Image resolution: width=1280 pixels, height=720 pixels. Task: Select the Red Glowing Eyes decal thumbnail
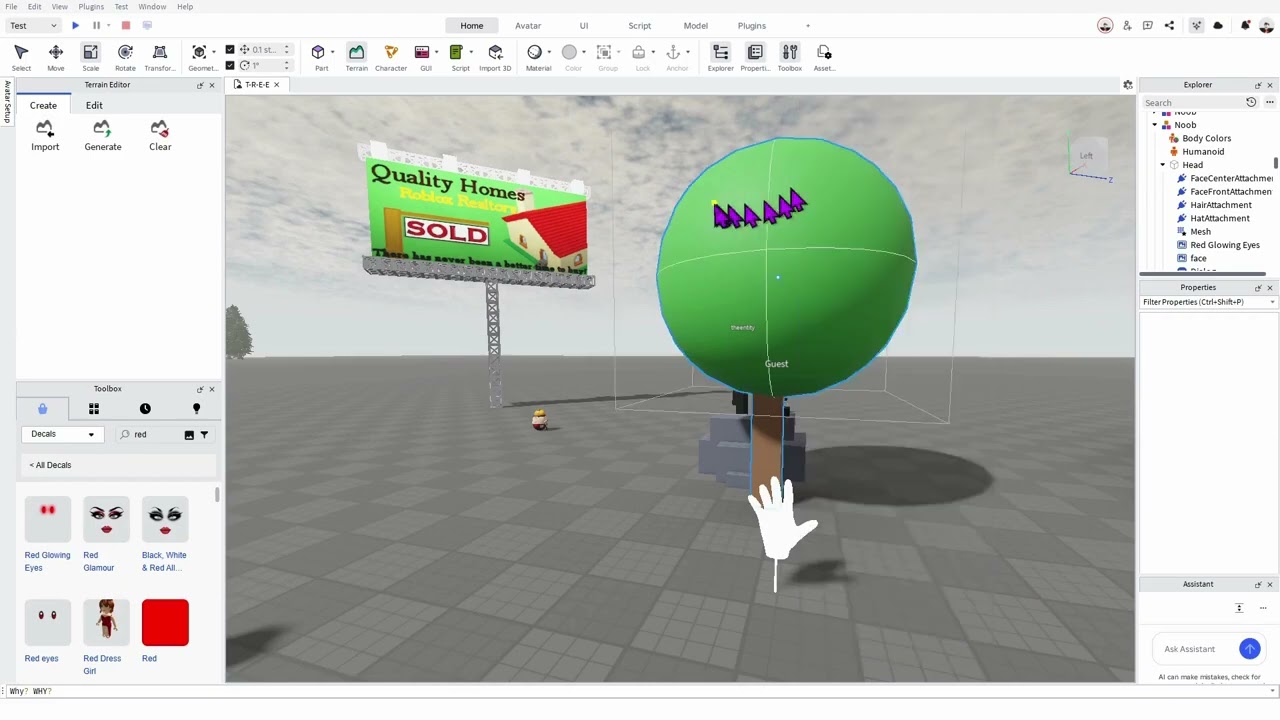point(48,519)
